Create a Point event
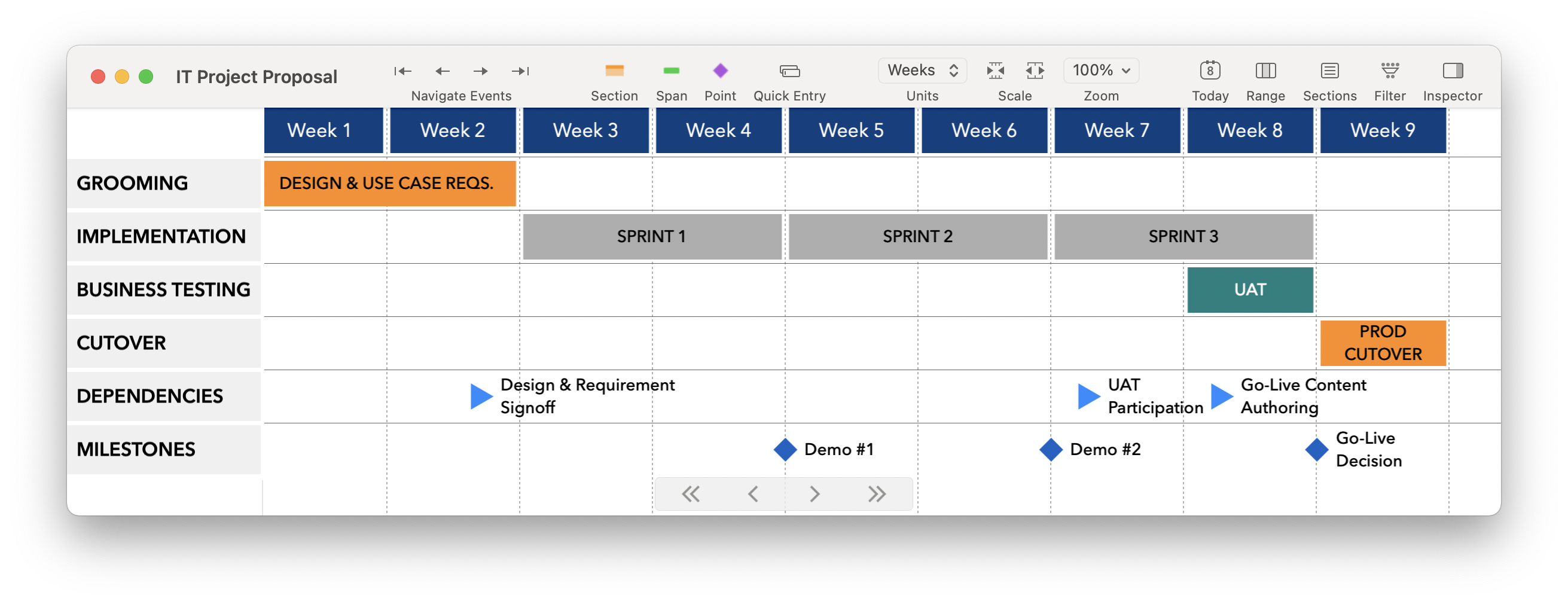Viewport: 1568px width, 604px height. click(x=721, y=71)
